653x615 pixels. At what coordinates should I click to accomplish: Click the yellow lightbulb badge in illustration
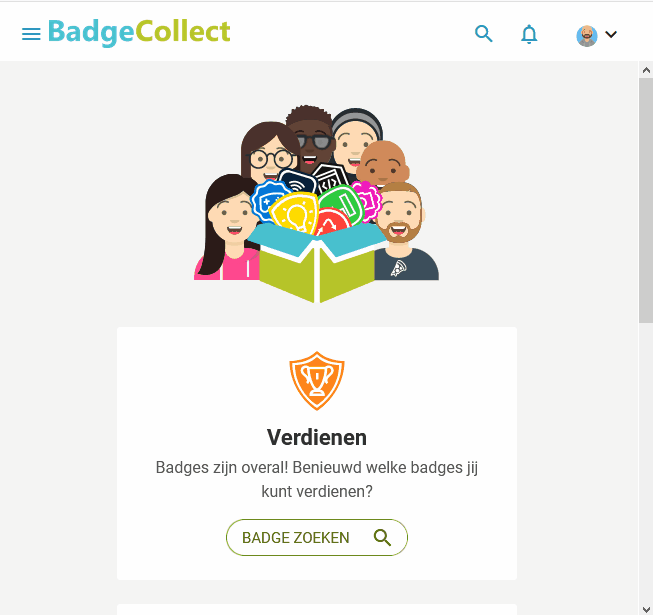pyautogui.click(x=294, y=214)
